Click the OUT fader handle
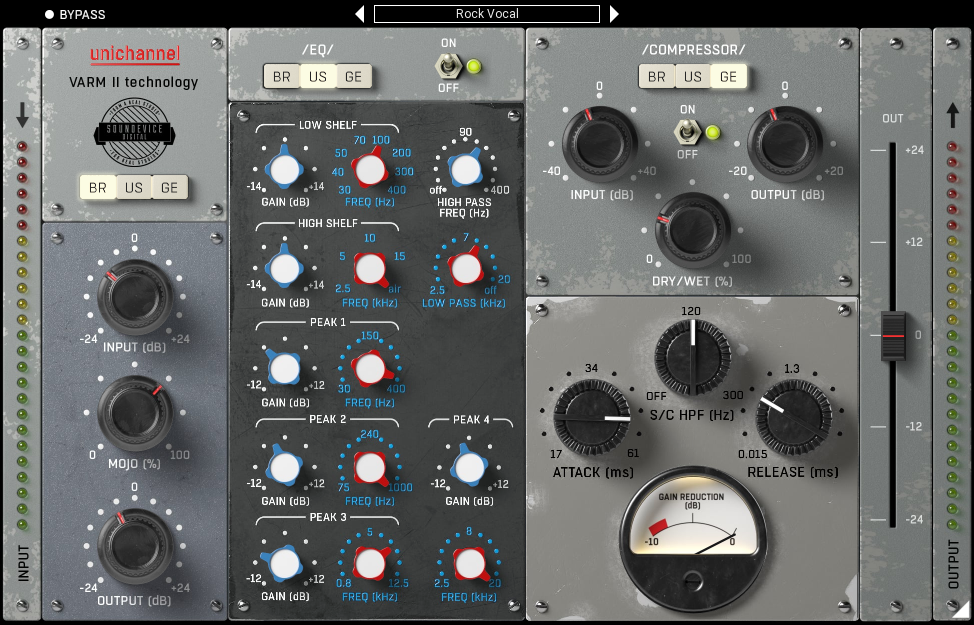This screenshot has width=974, height=625. 893,336
